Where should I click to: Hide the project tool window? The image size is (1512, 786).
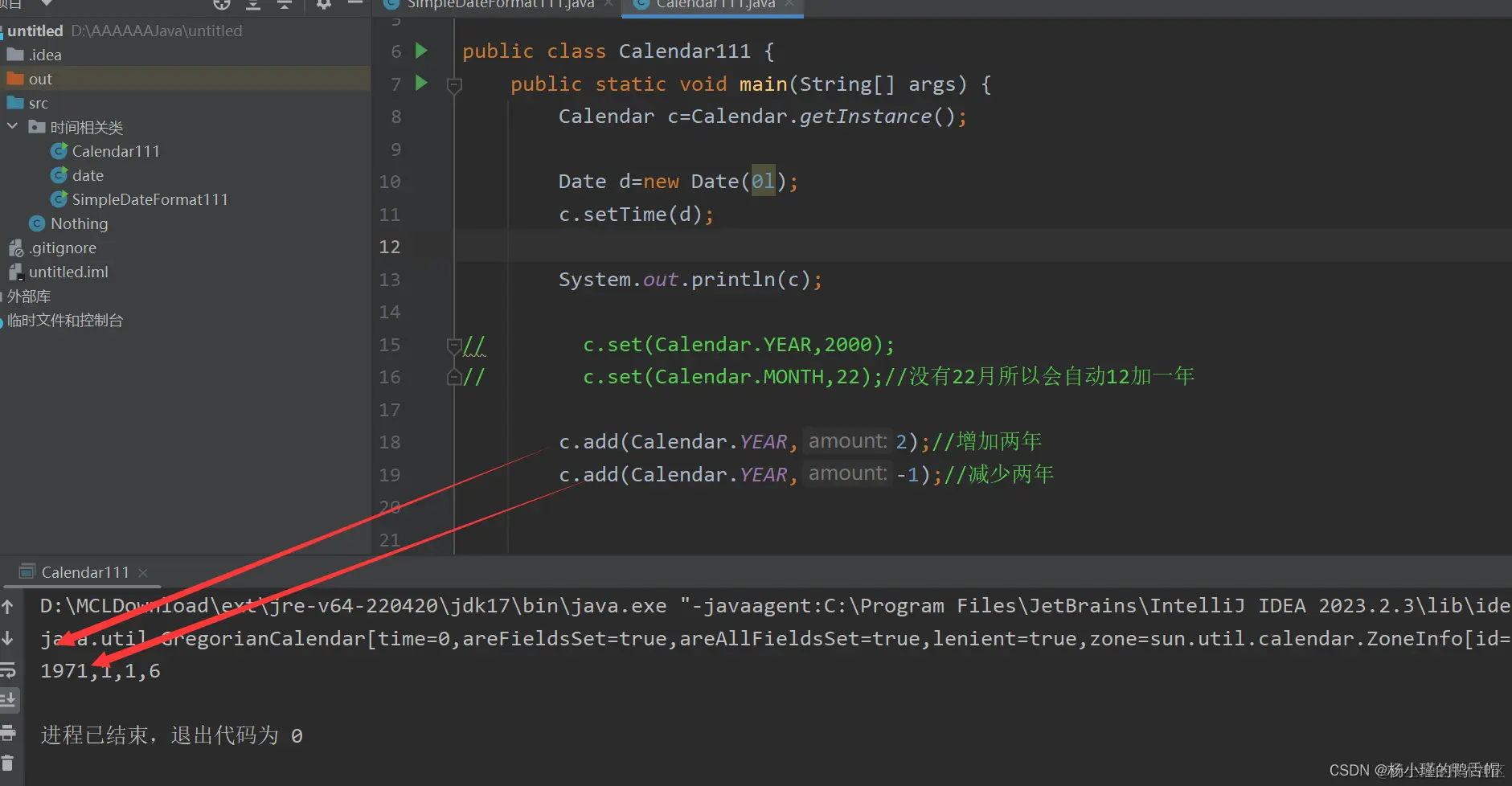pos(355,3)
